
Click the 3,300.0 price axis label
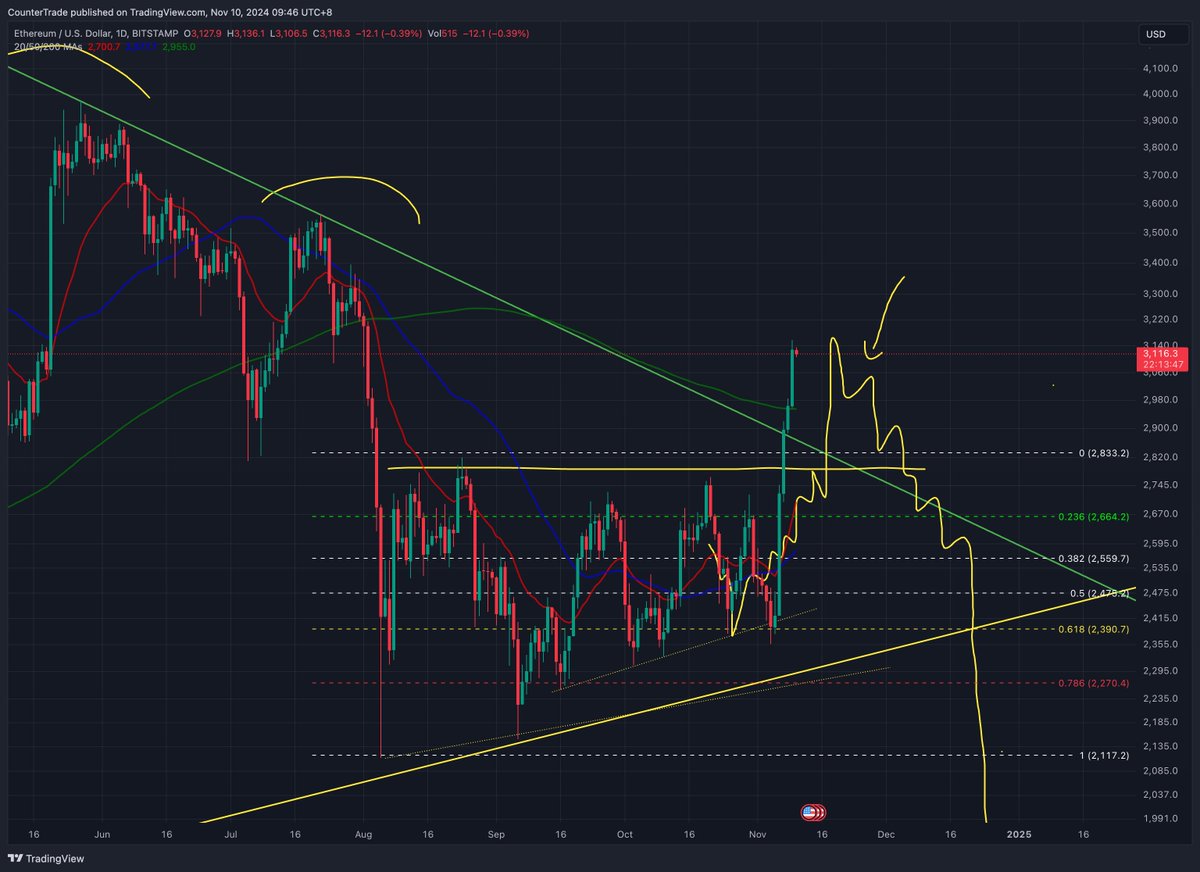click(1159, 294)
